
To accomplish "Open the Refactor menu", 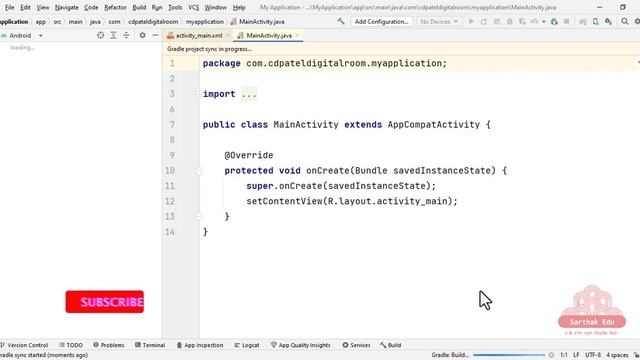I will 115,7.
